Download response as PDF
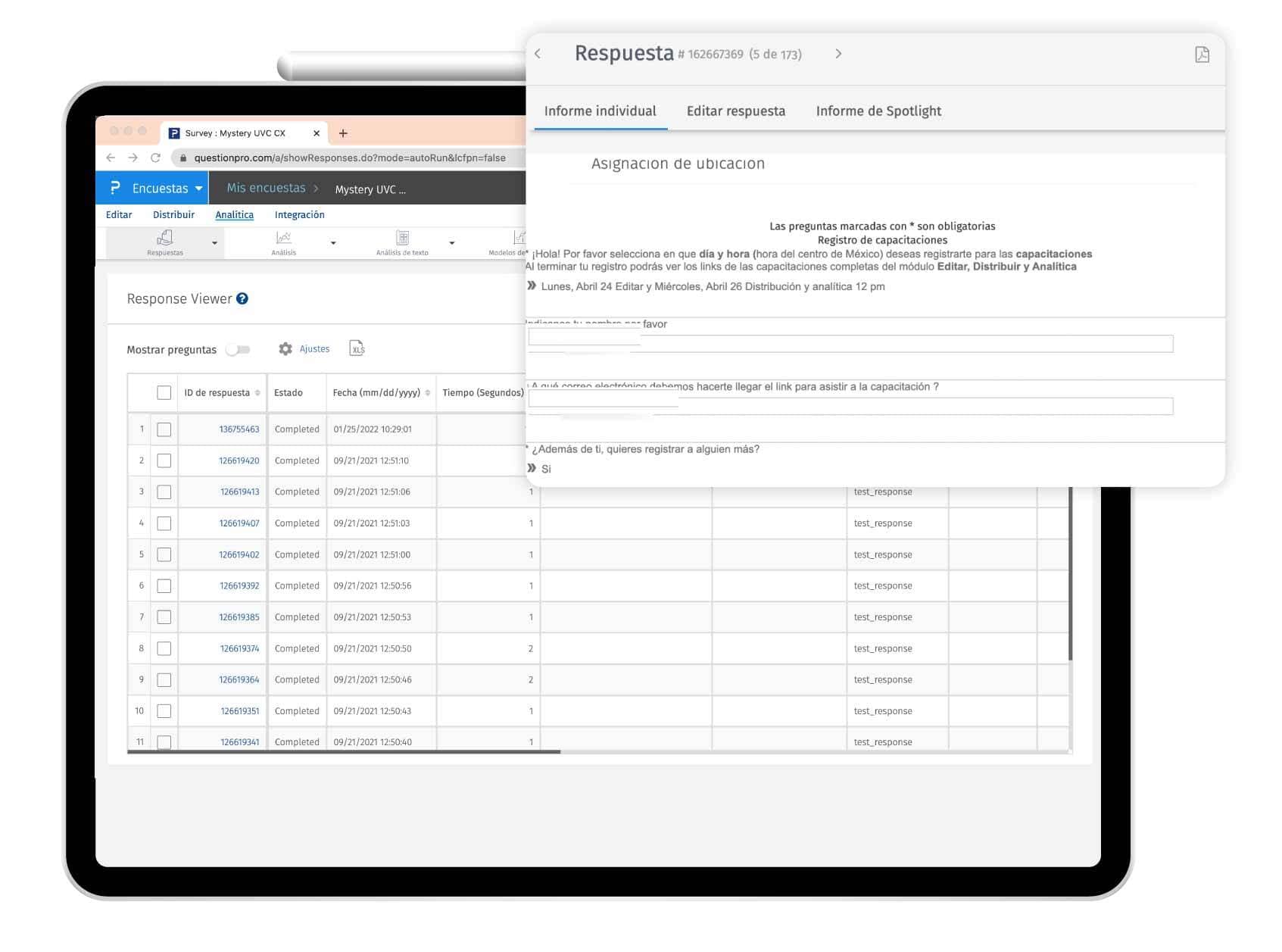 pyautogui.click(x=1202, y=55)
